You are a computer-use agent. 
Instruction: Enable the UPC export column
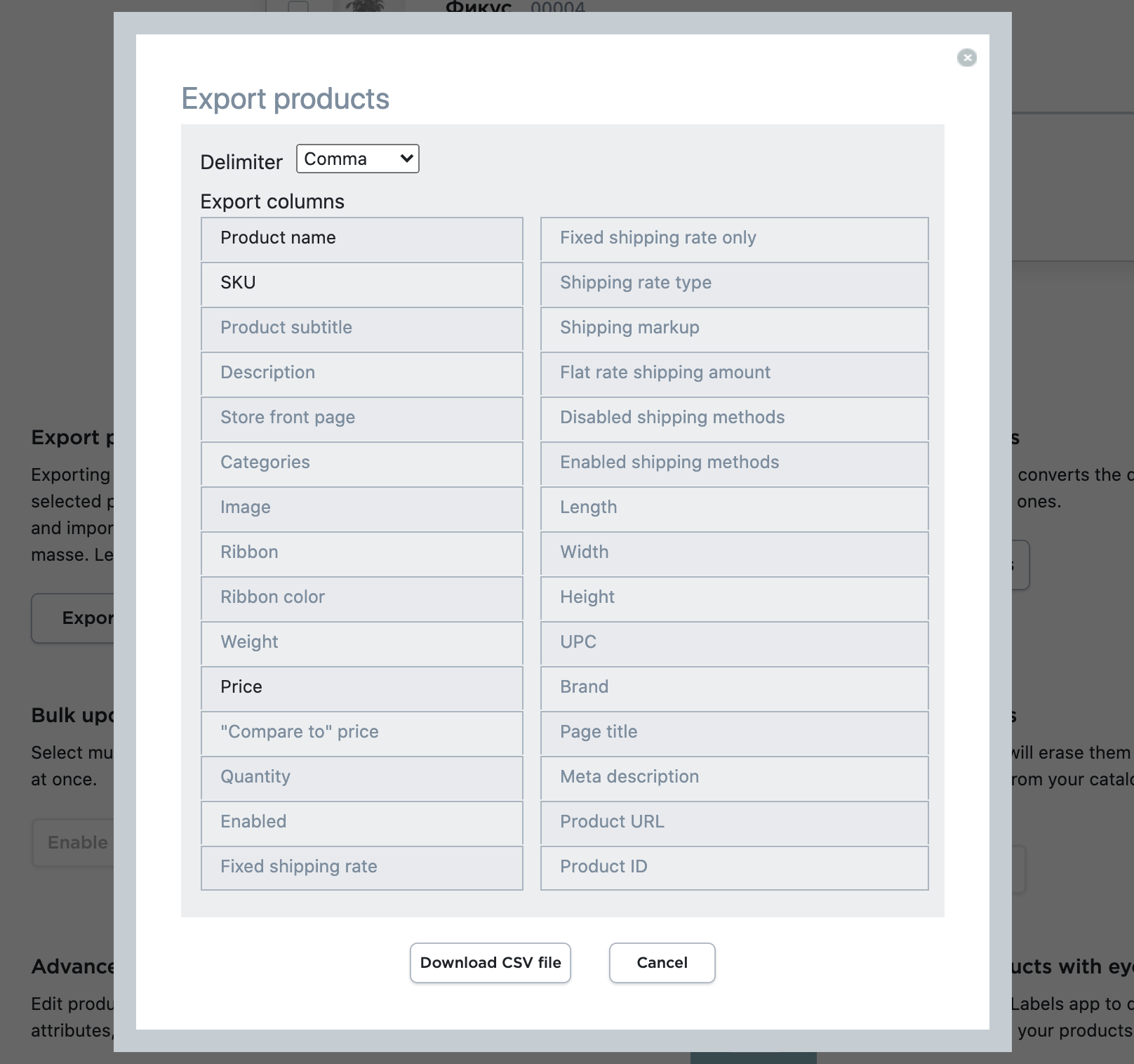[x=734, y=643]
